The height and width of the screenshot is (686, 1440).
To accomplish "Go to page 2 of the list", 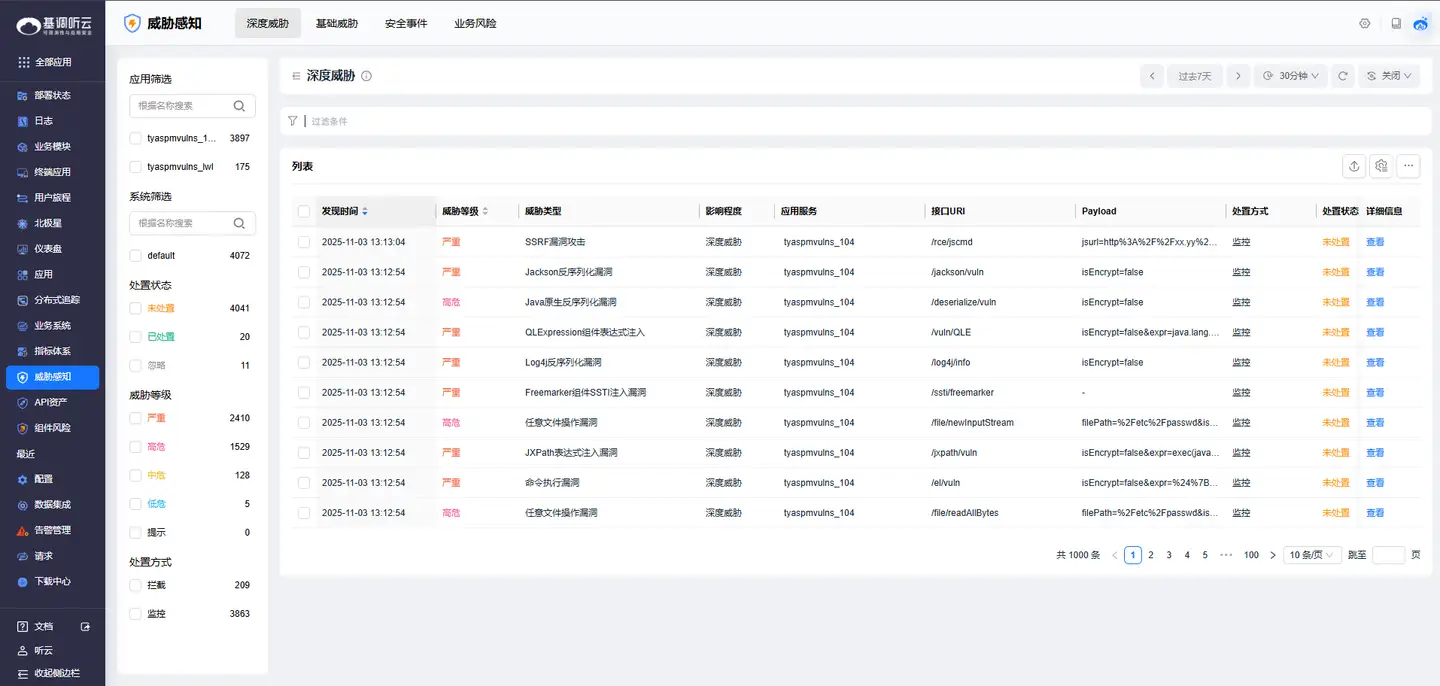I will click(x=1151, y=555).
